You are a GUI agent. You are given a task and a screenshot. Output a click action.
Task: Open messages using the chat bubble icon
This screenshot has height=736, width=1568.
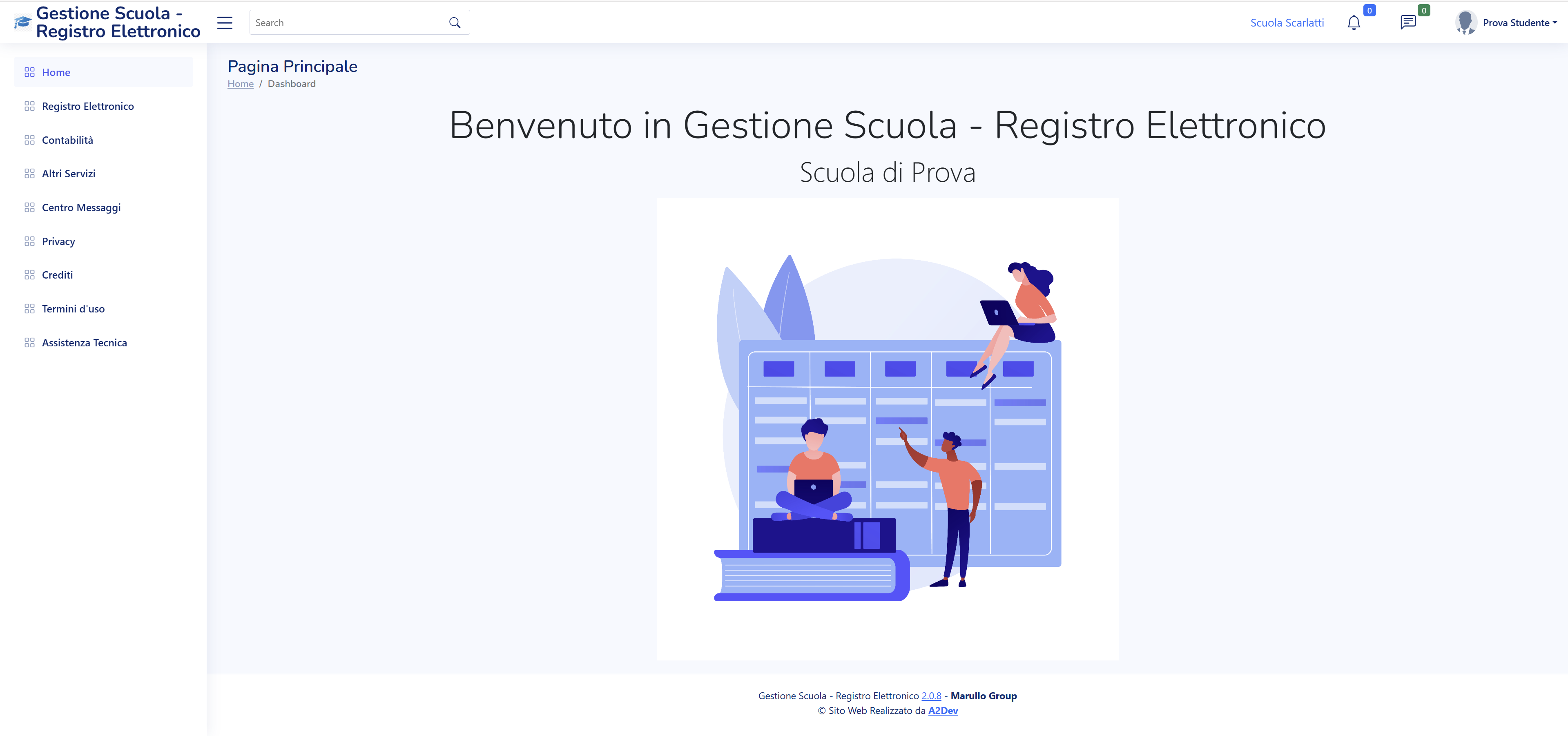click(x=1408, y=22)
